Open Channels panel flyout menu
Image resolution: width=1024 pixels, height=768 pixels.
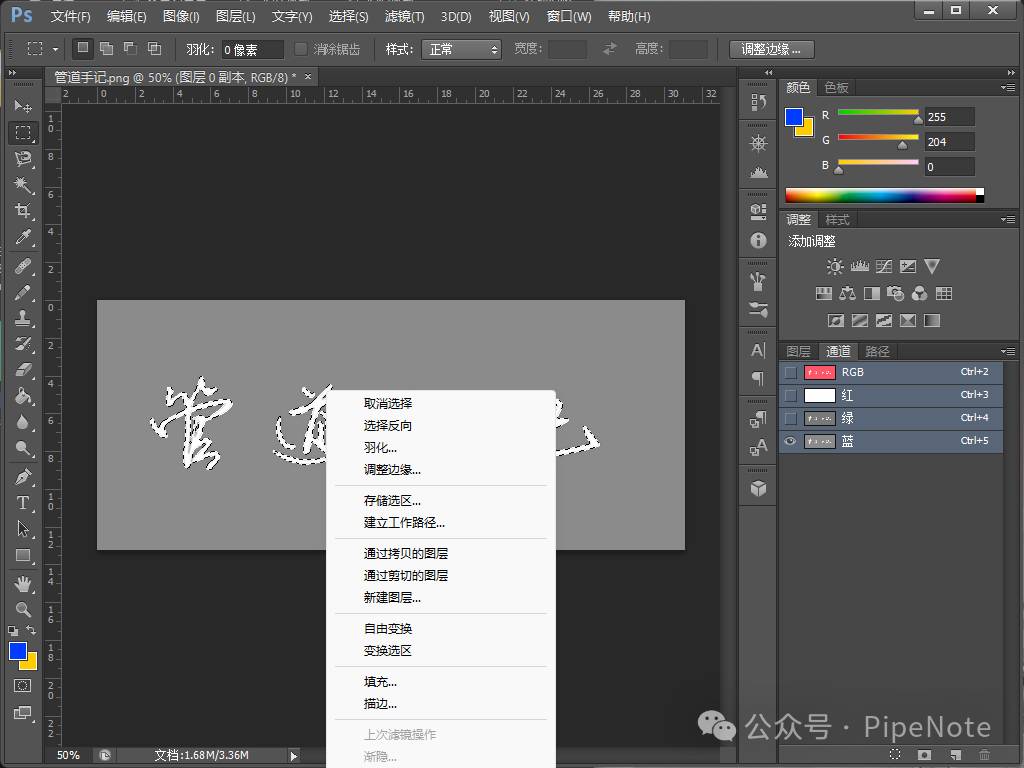click(1008, 351)
